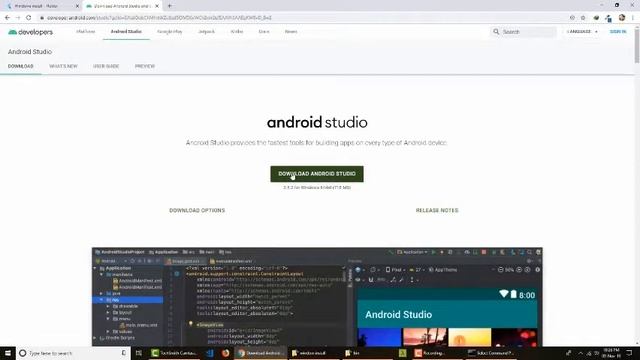
Task: Click the Android Studio page title text
Action: [30, 52]
